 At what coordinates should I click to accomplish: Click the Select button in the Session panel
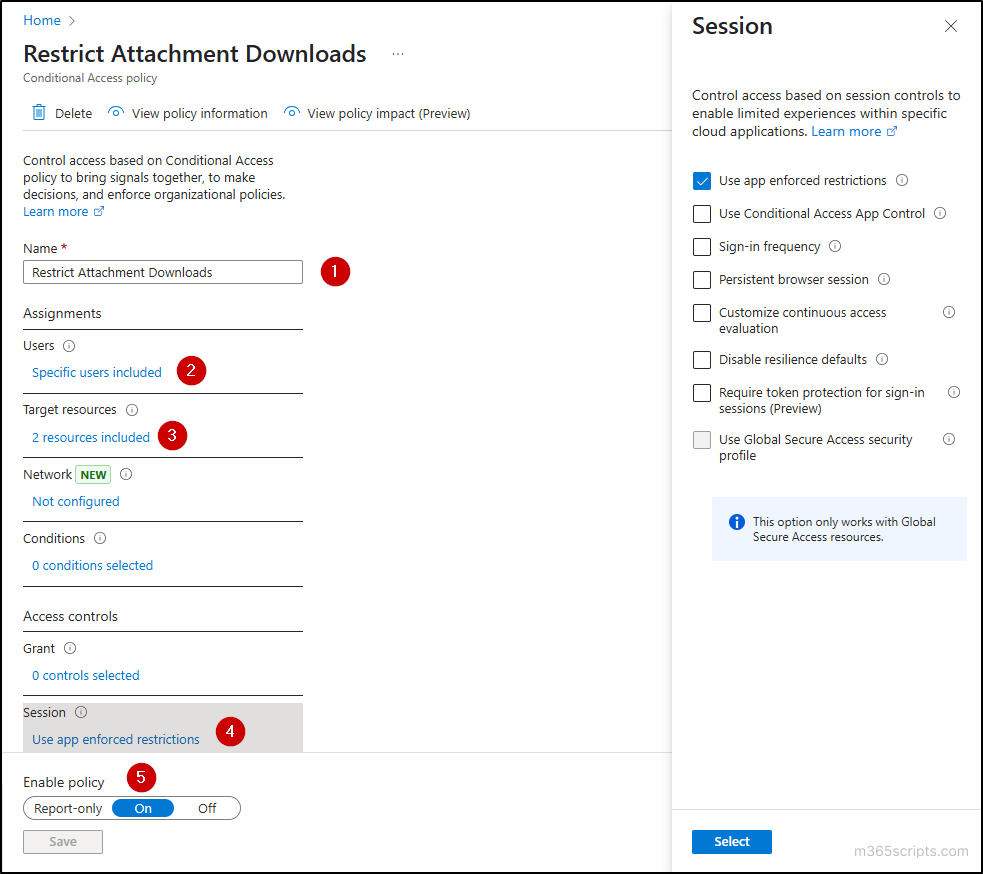click(x=731, y=841)
